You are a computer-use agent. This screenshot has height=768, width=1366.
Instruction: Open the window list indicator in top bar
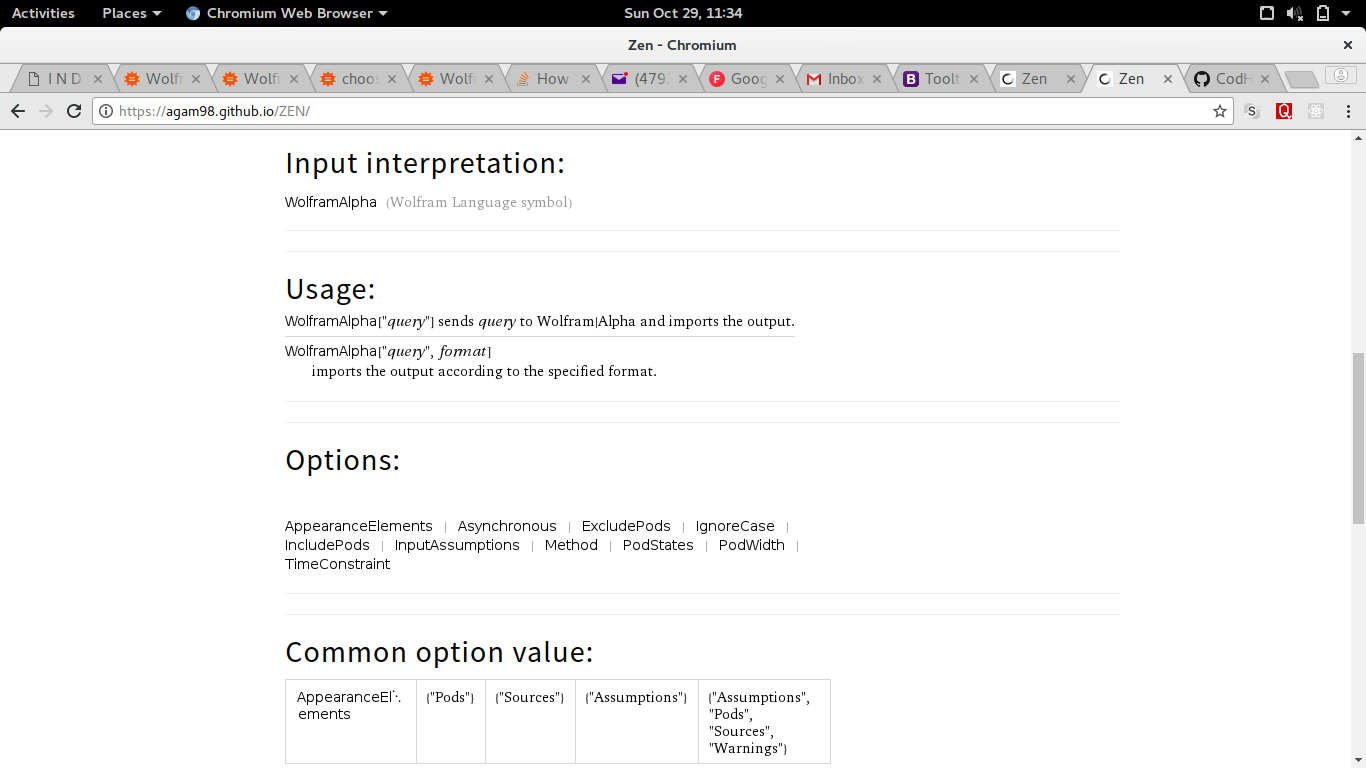point(1267,13)
